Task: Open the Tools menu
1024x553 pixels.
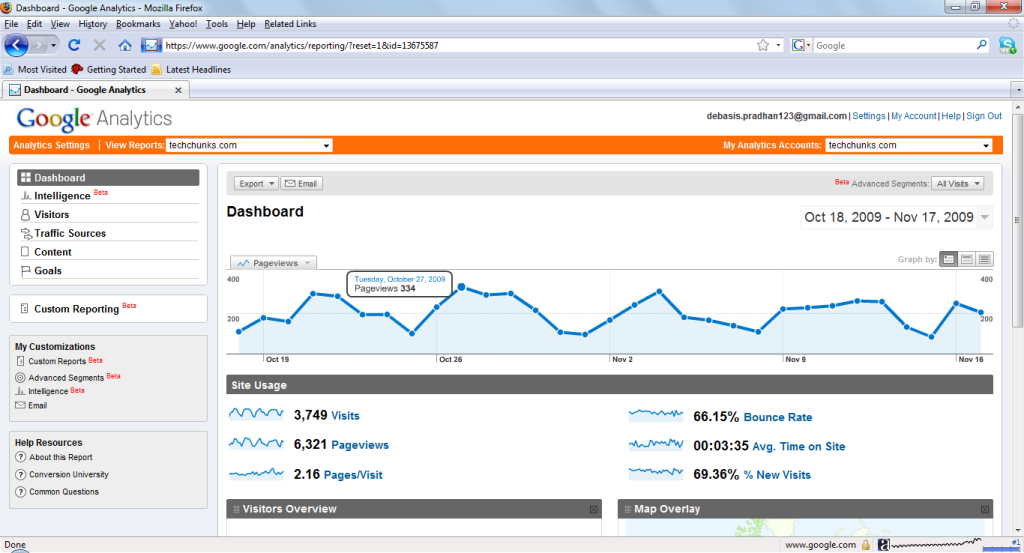Action: [x=217, y=24]
